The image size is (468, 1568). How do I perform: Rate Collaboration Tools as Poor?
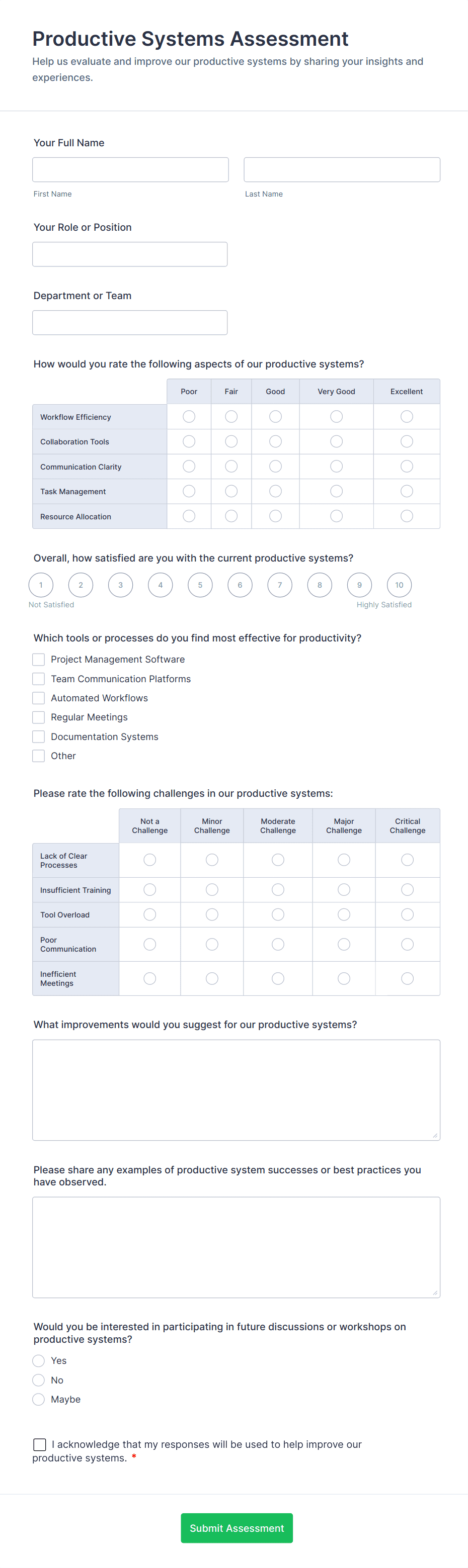click(188, 441)
